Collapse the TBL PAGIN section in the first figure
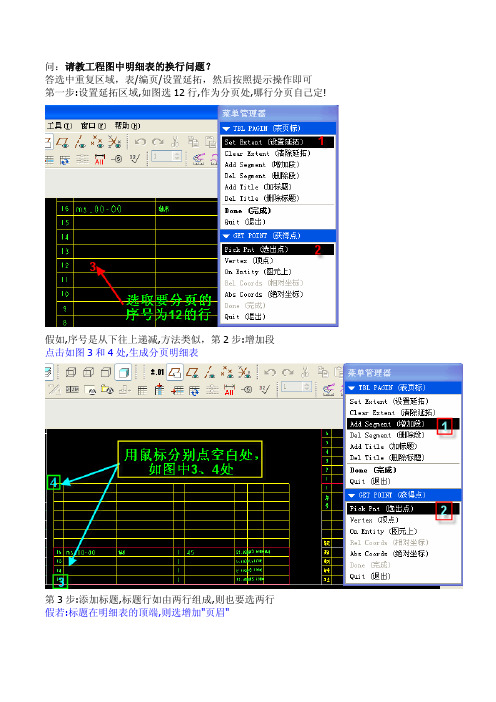 point(226,128)
